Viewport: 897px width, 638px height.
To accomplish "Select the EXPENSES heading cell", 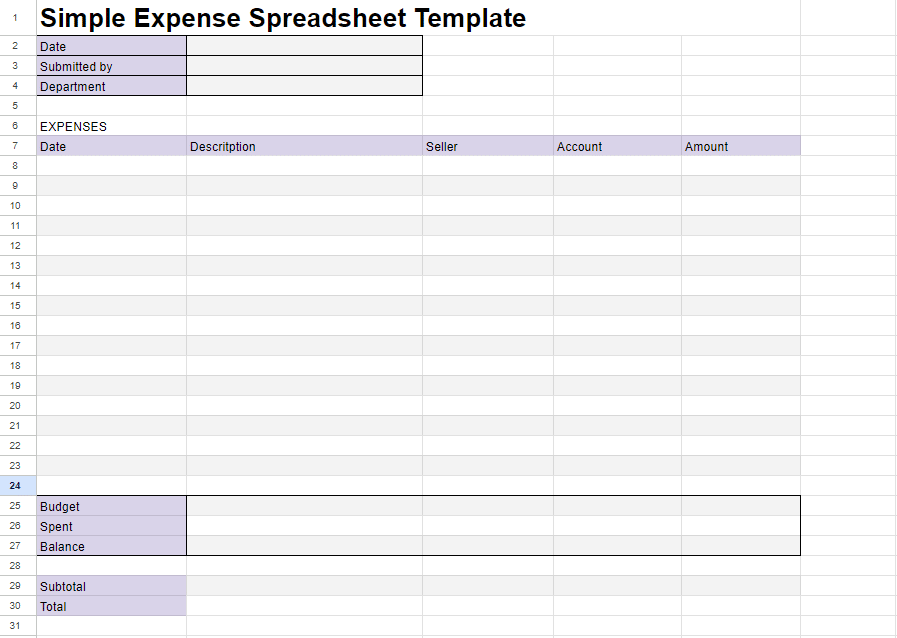I will pos(112,126).
